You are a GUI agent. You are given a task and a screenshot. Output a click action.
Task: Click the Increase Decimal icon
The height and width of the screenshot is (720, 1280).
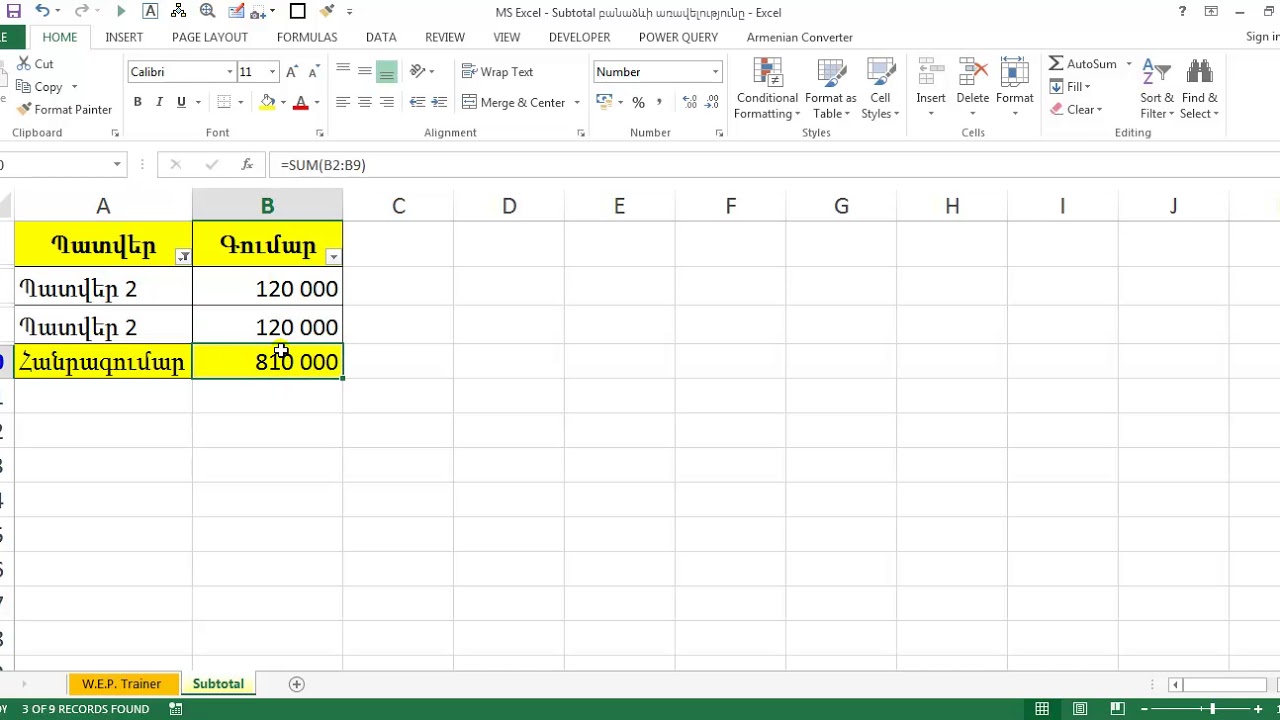click(x=690, y=102)
